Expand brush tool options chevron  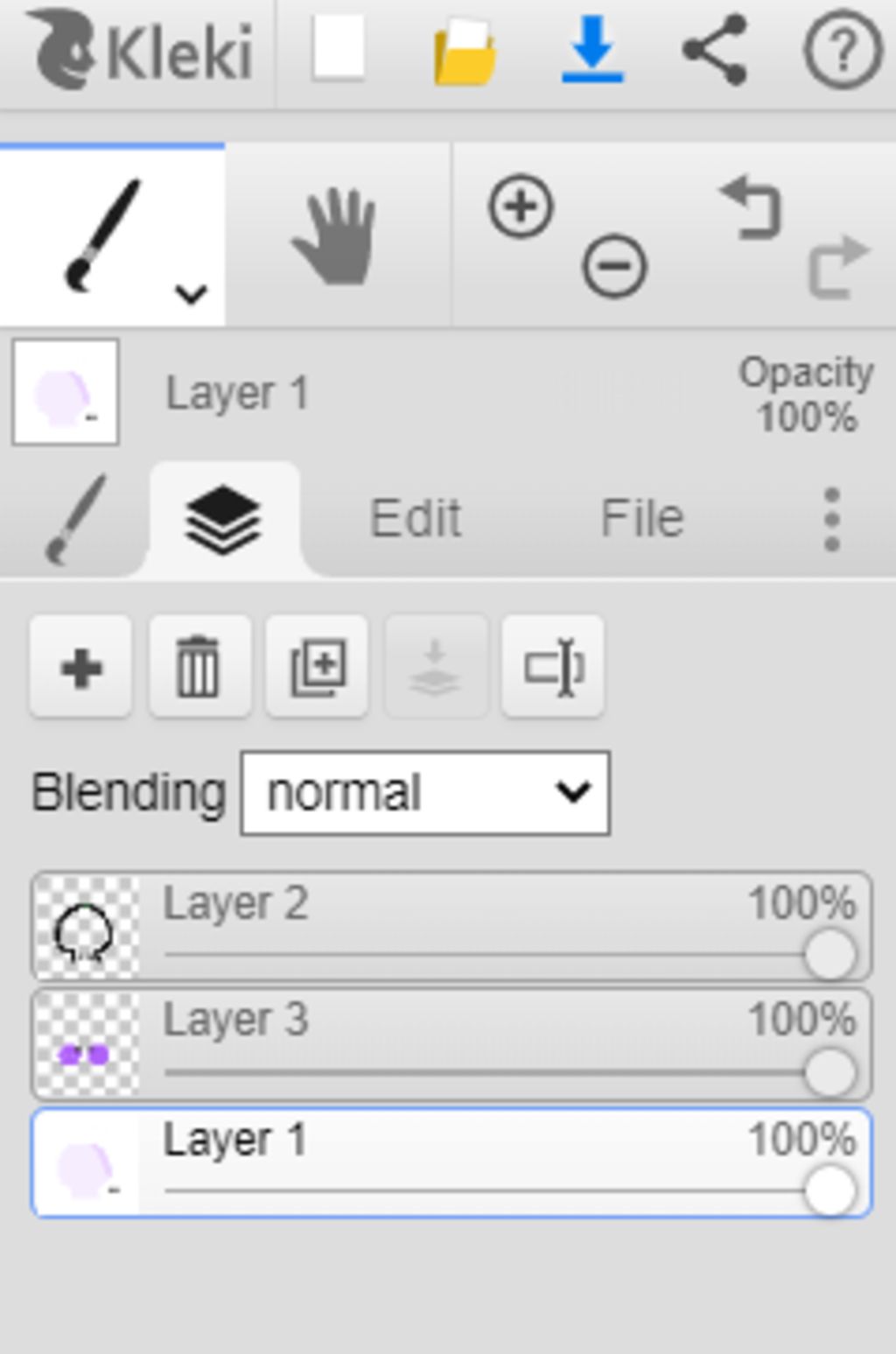pyautogui.click(x=191, y=294)
